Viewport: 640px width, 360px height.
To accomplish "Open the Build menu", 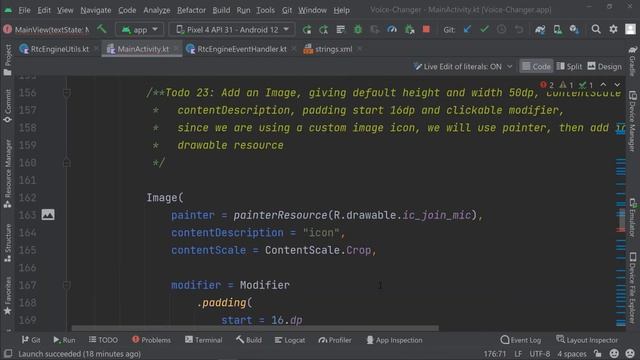I will coord(221,10).
